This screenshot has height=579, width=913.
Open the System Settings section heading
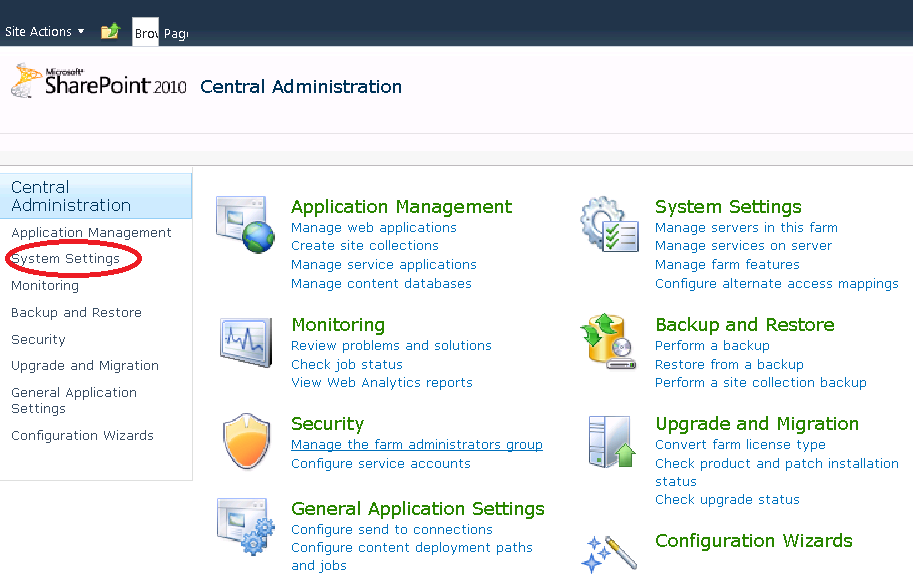coord(728,206)
